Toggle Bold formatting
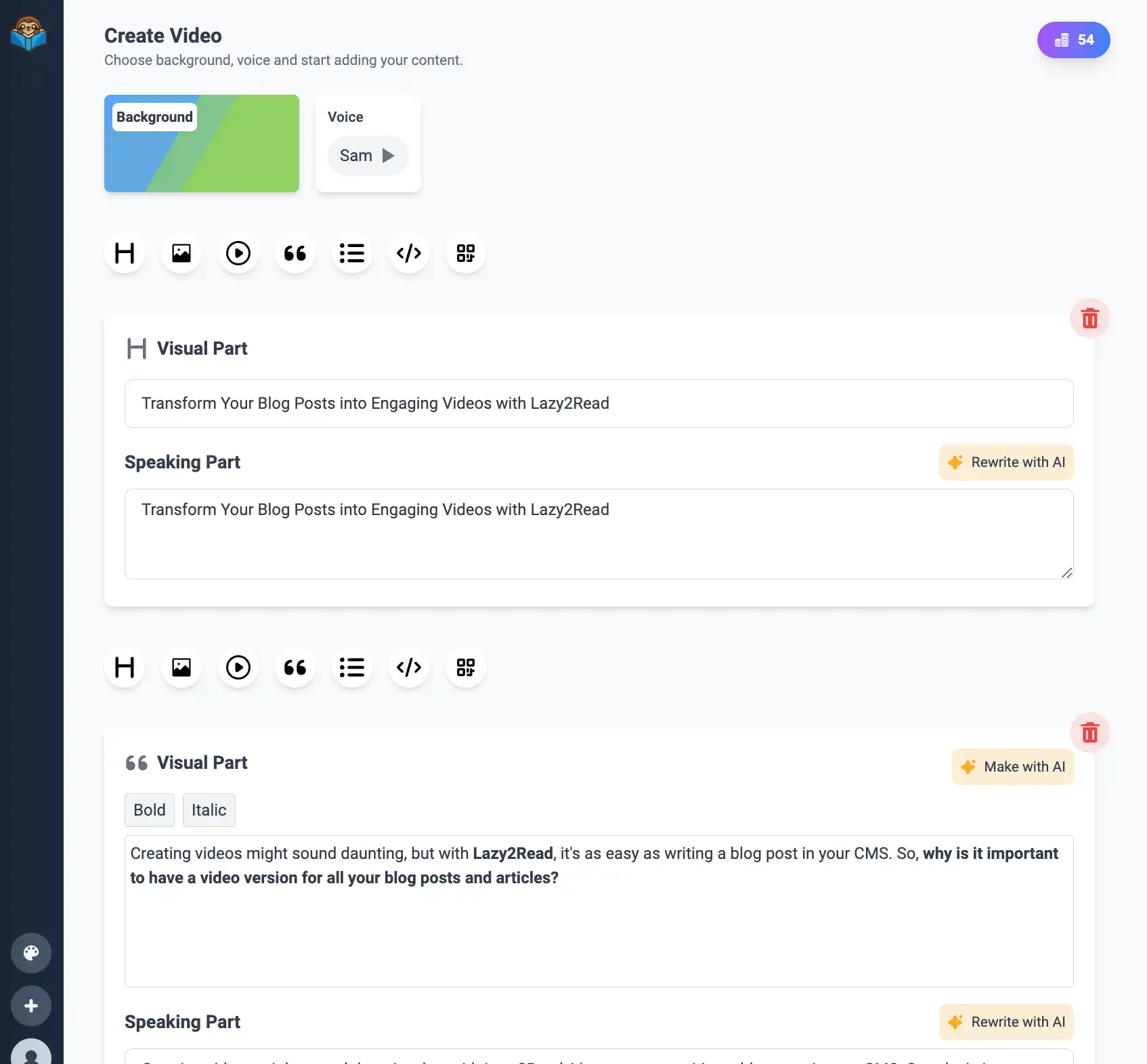This screenshot has height=1064, width=1147. coord(150,810)
